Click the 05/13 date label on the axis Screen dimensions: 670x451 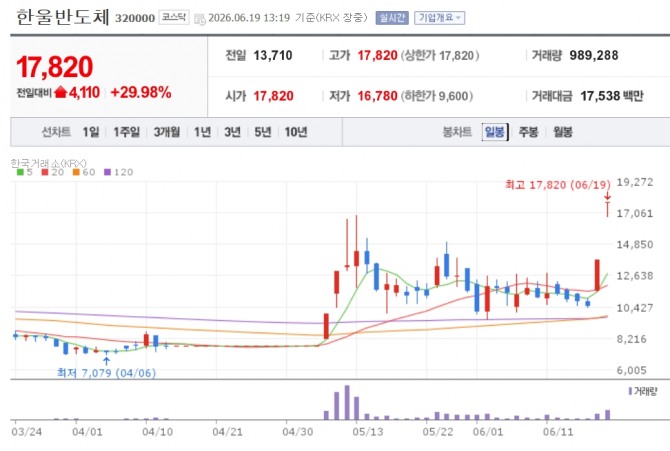(x=368, y=432)
